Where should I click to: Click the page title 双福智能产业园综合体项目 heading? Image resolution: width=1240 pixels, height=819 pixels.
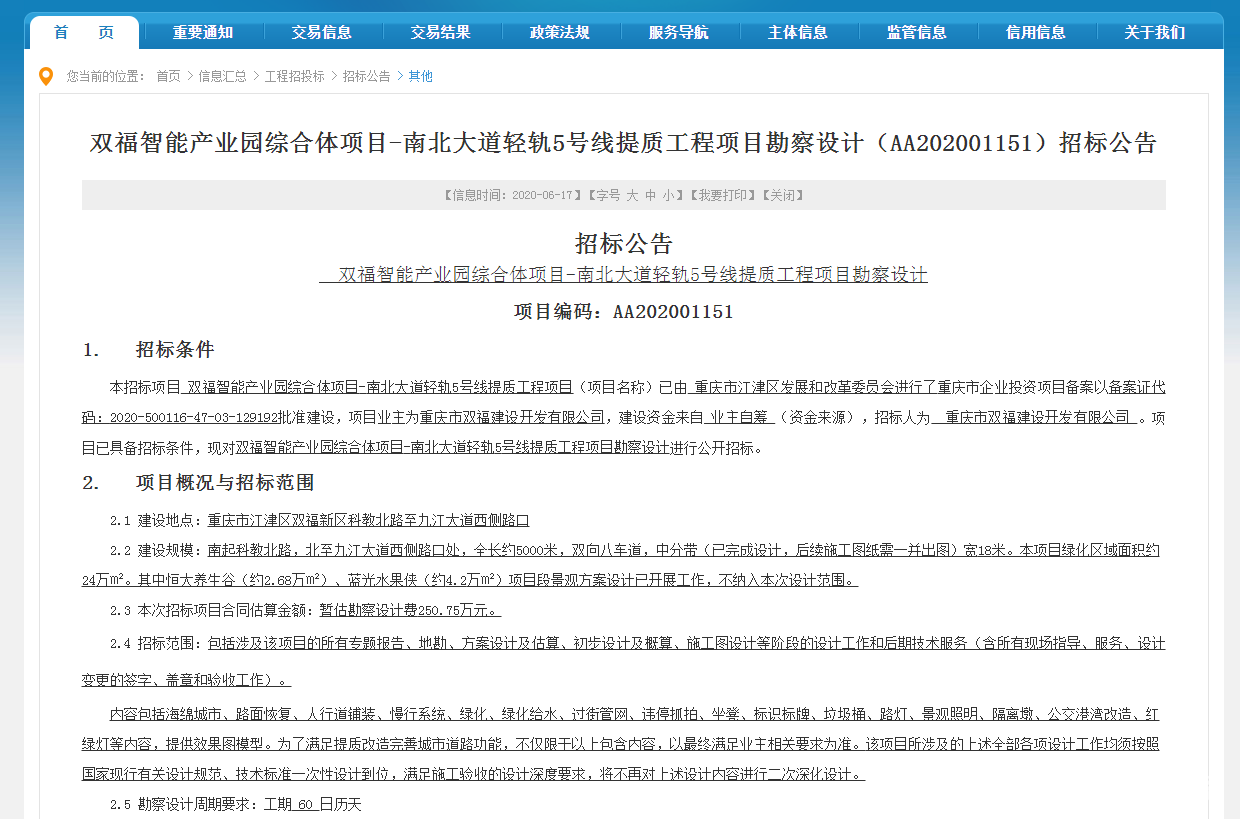click(623, 143)
